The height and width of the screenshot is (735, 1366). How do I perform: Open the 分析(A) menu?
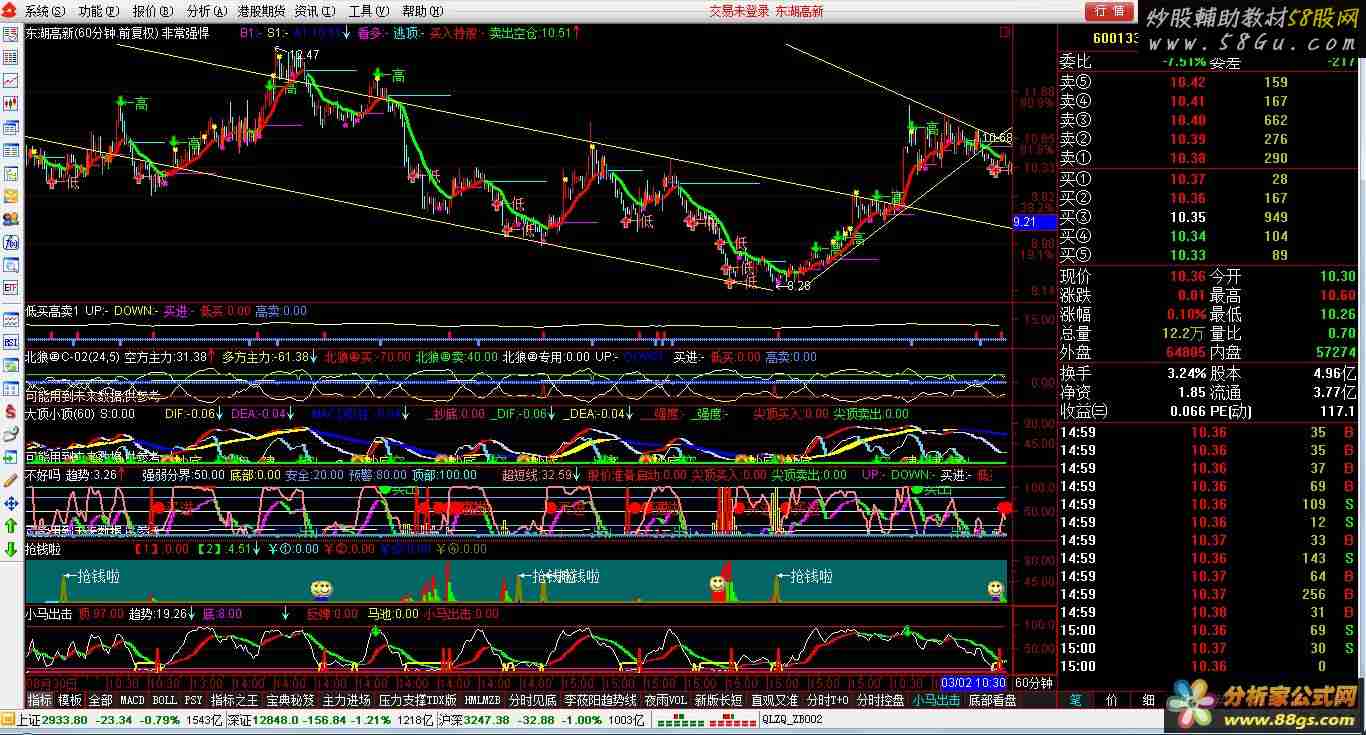(x=205, y=11)
